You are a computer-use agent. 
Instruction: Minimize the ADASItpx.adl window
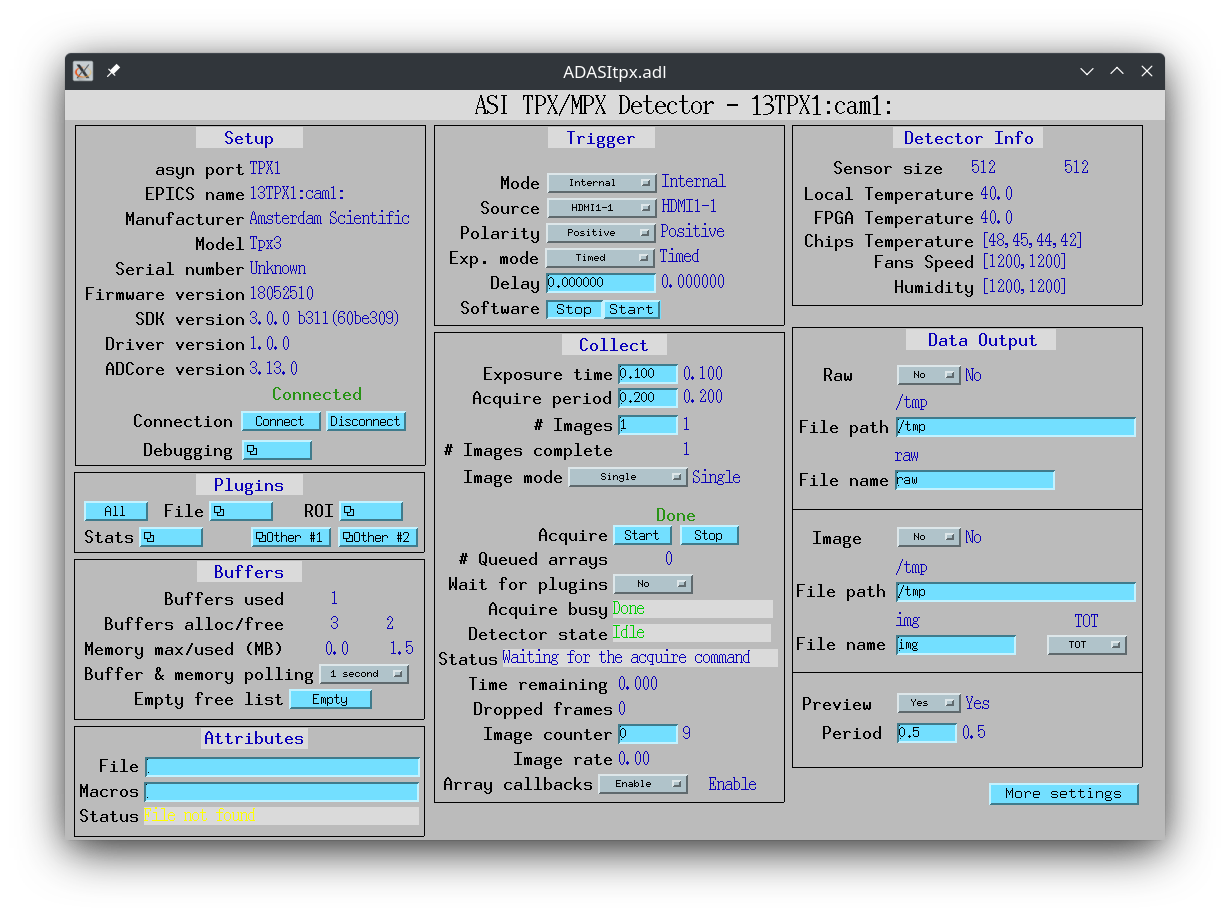pyautogui.click(x=1087, y=71)
